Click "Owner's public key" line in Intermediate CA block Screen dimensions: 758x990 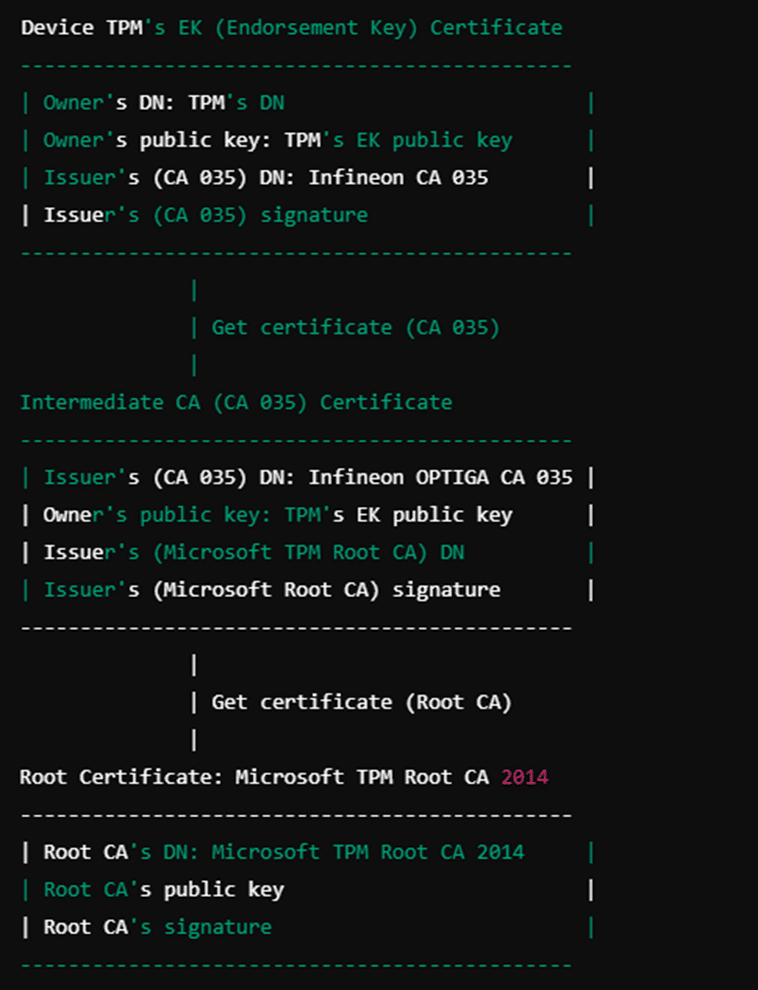click(x=278, y=515)
